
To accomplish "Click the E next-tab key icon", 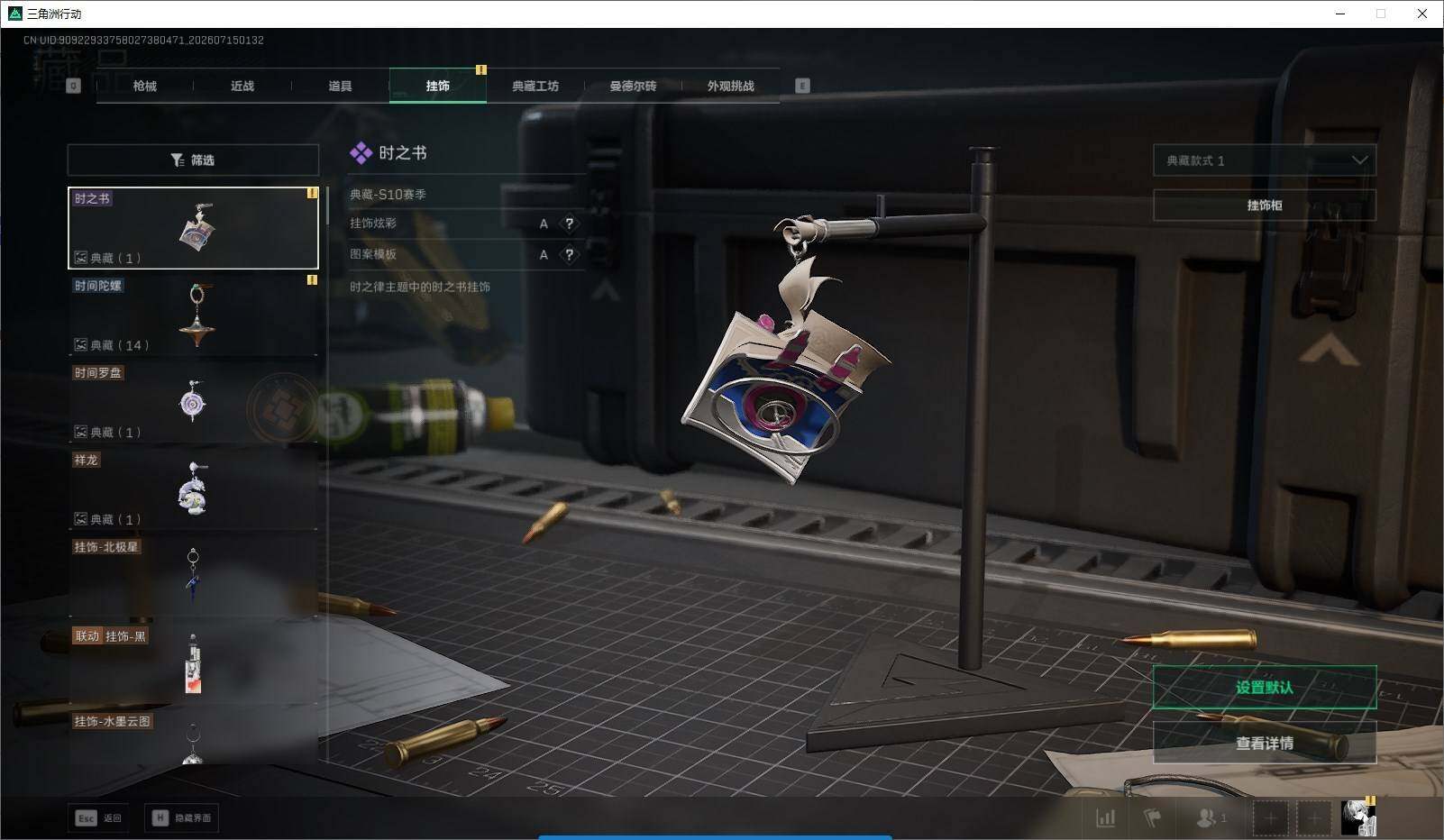I will coord(802,86).
